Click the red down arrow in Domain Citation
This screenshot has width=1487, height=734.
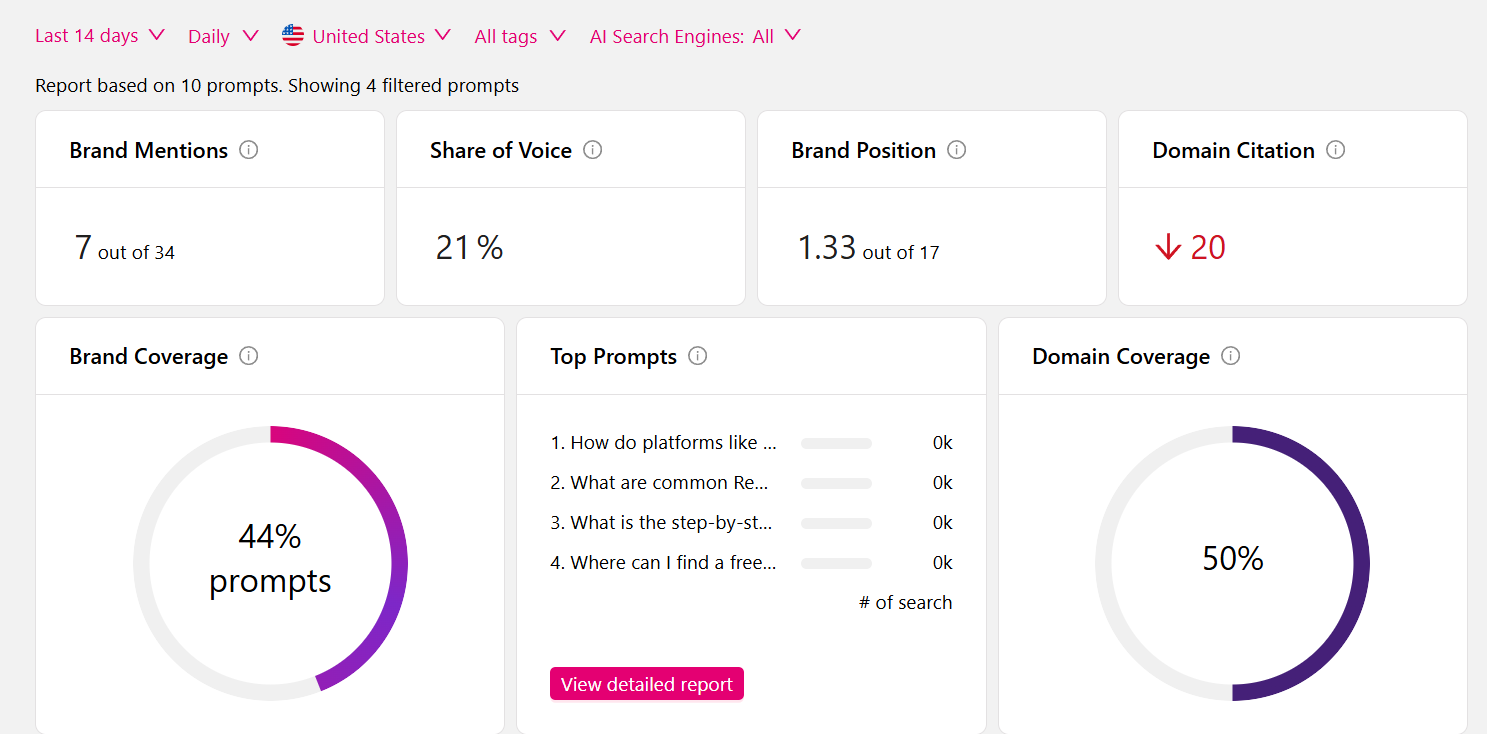tap(1168, 247)
